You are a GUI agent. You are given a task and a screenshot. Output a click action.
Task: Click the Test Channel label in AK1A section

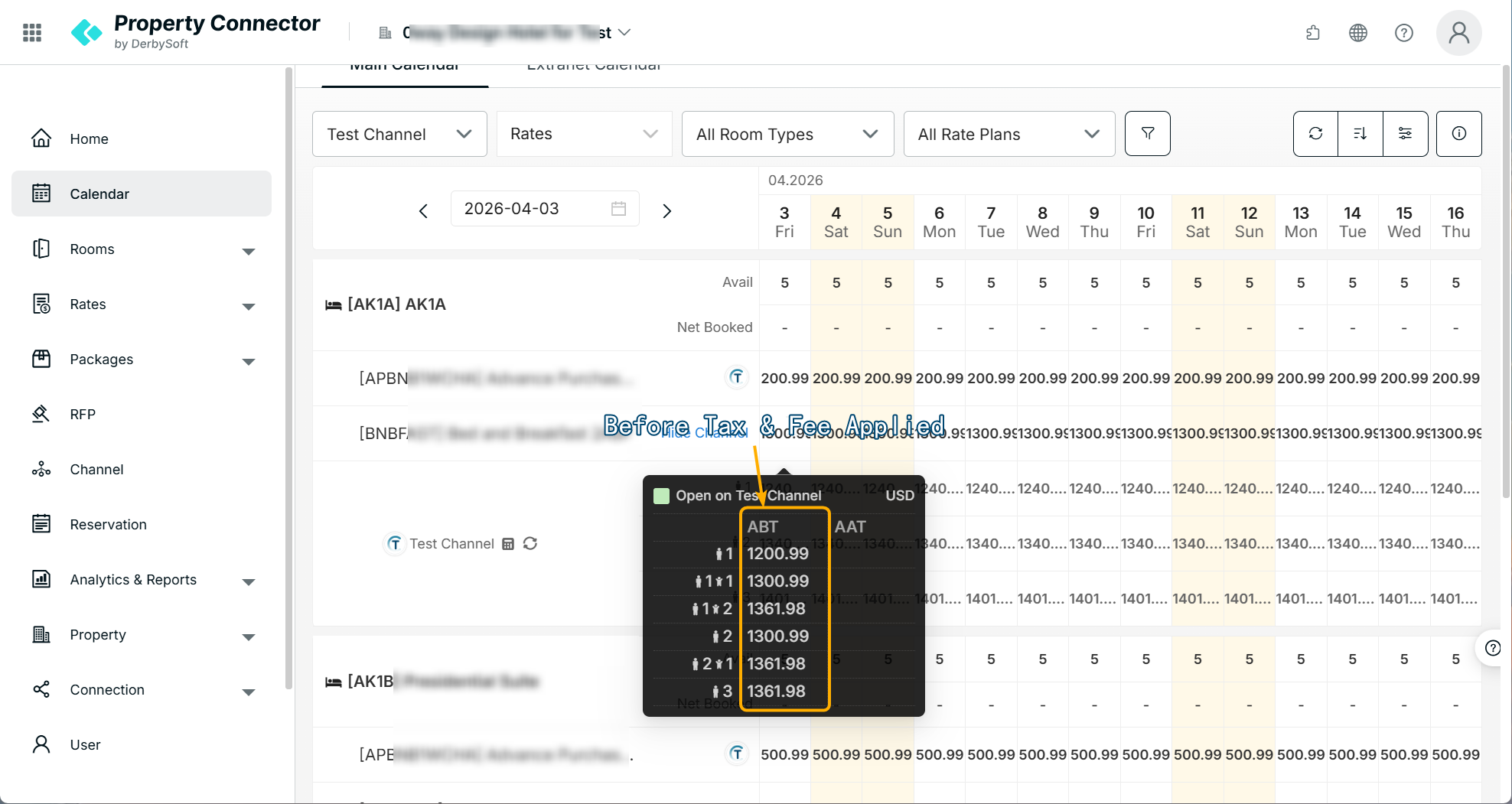[451, 544]
